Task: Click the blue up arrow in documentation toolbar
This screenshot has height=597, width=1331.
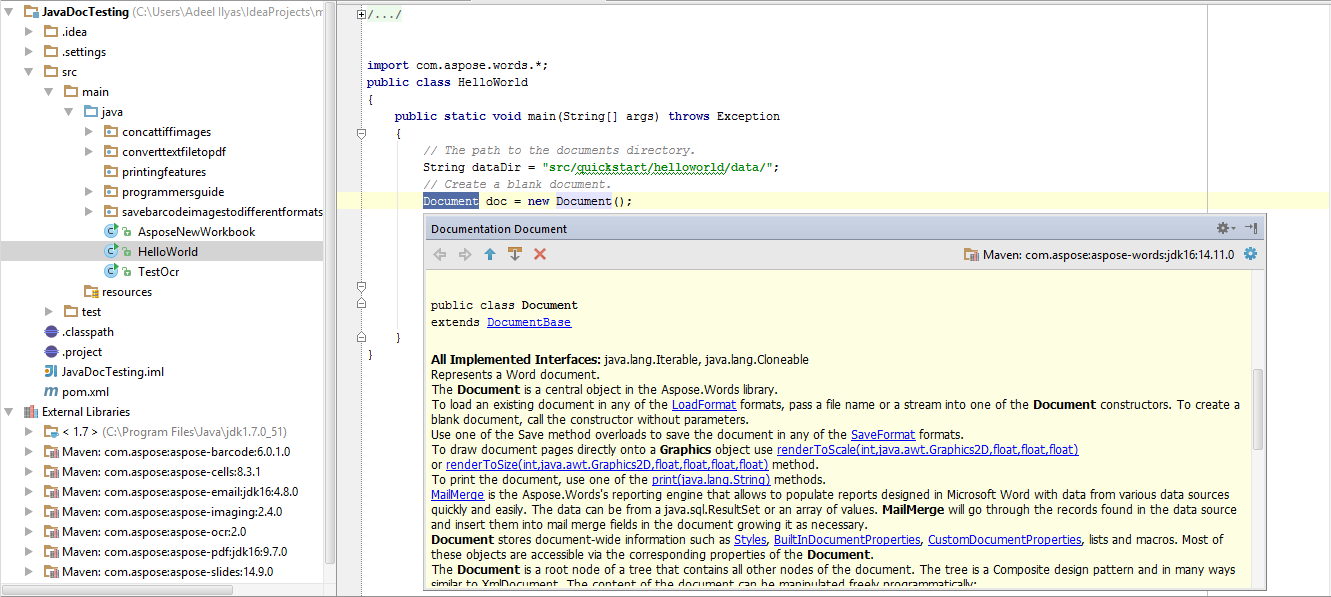Action: pyautogui.click(x=490, y=255)
